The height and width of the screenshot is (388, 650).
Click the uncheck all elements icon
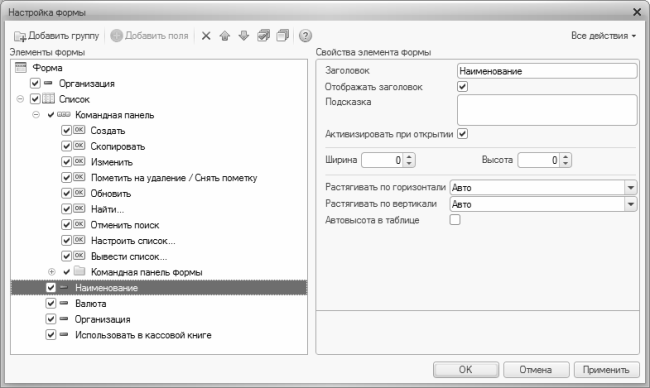coord(282,36)
